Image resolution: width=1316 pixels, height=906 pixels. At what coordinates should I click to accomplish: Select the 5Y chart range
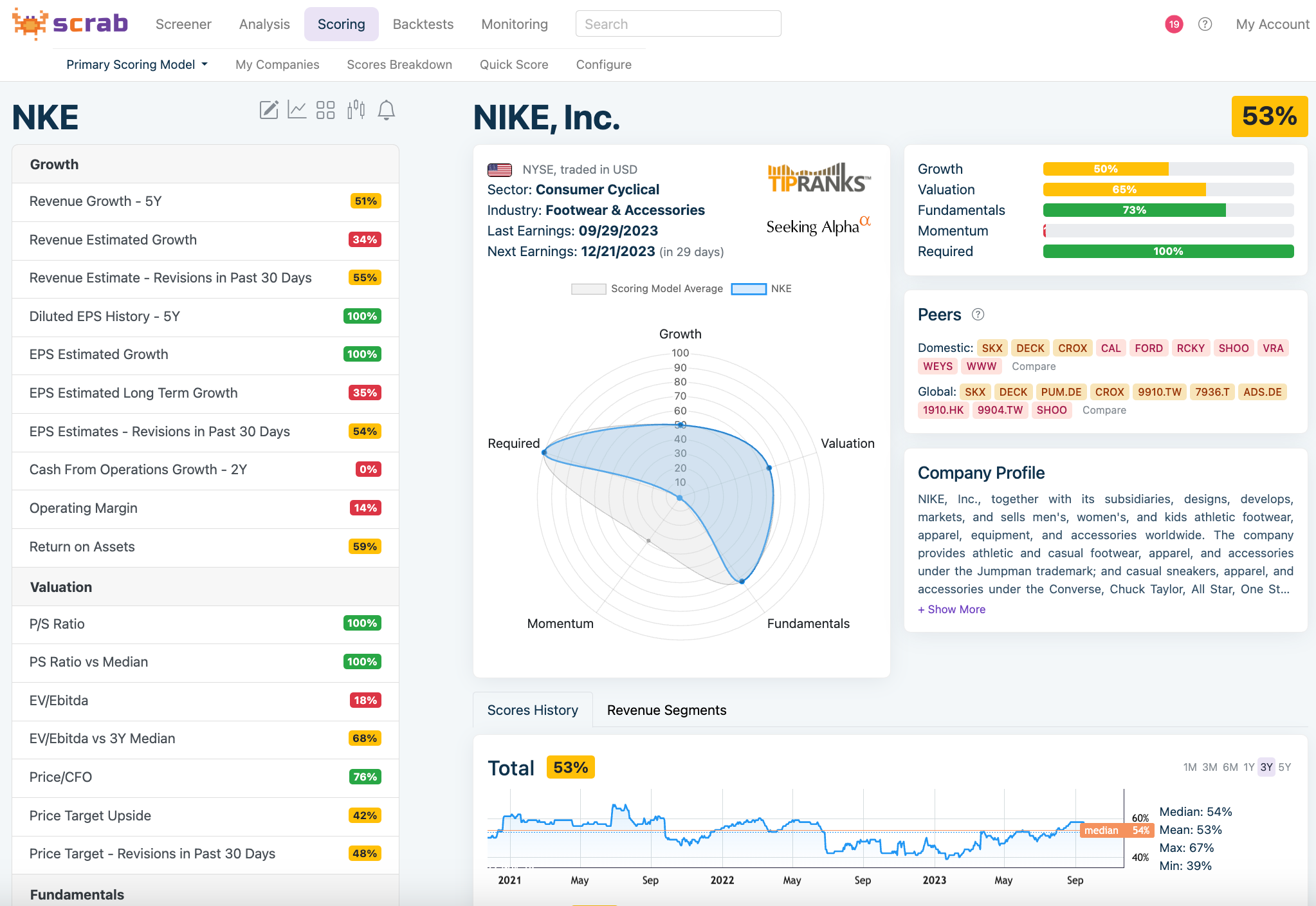[x=1284, y=767]
